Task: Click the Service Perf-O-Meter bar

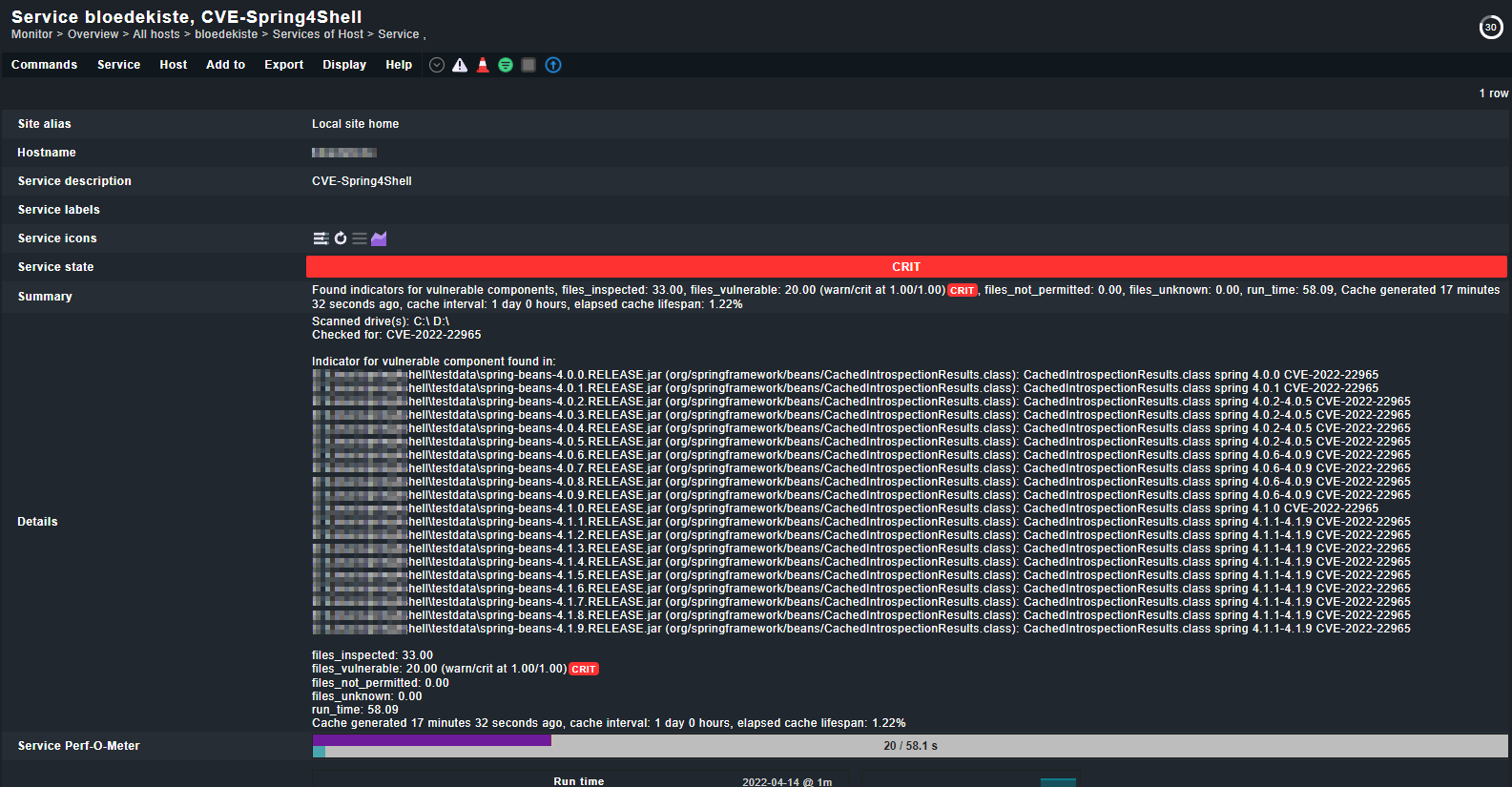Action: [910, 746]
